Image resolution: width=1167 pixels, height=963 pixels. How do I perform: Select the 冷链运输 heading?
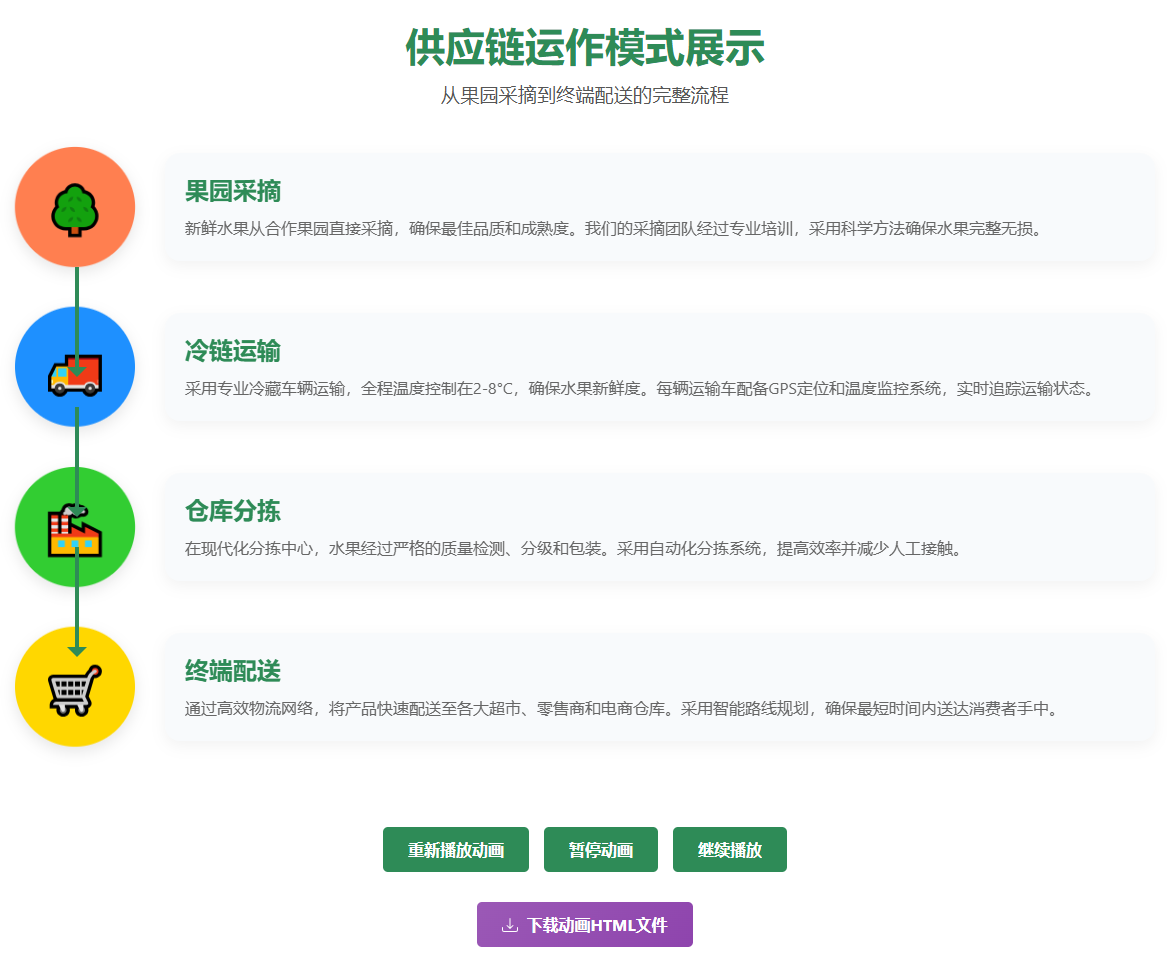click(232, 351)
